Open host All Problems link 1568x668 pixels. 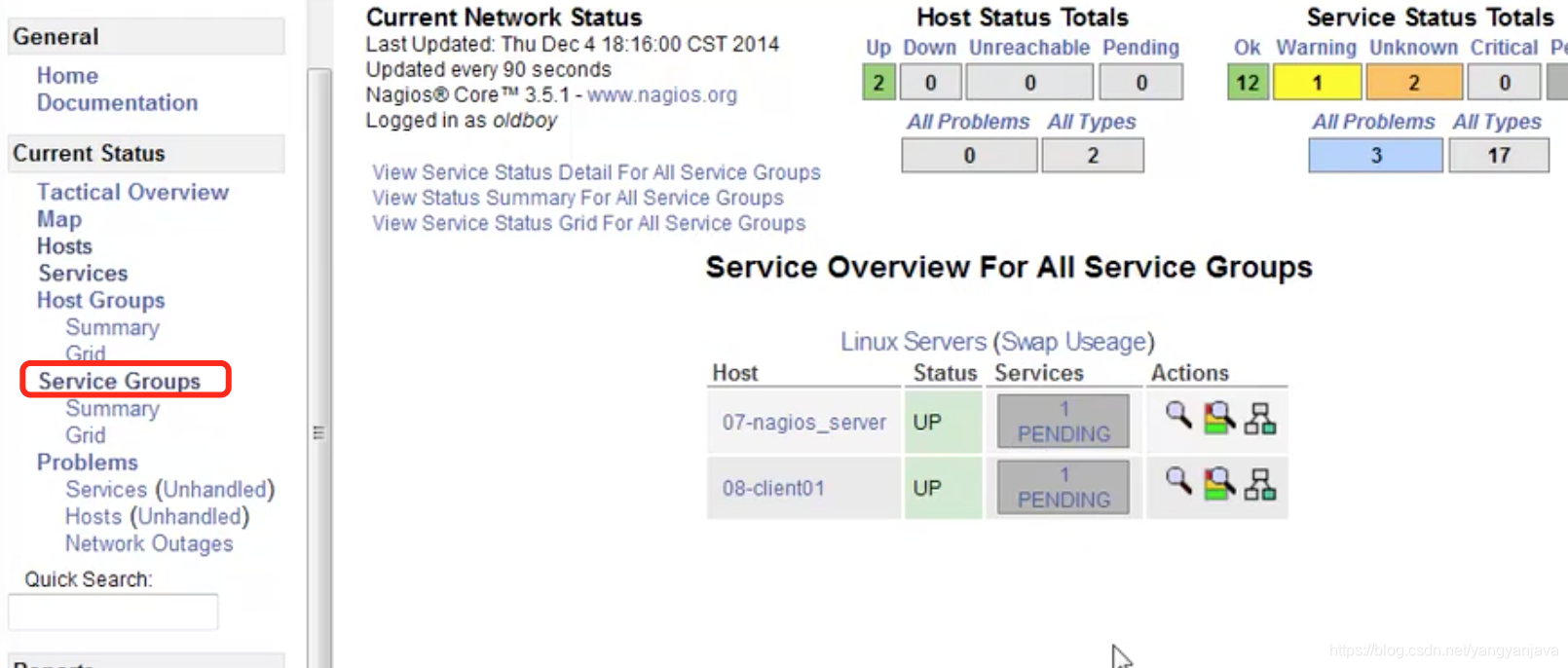[968, 123]
